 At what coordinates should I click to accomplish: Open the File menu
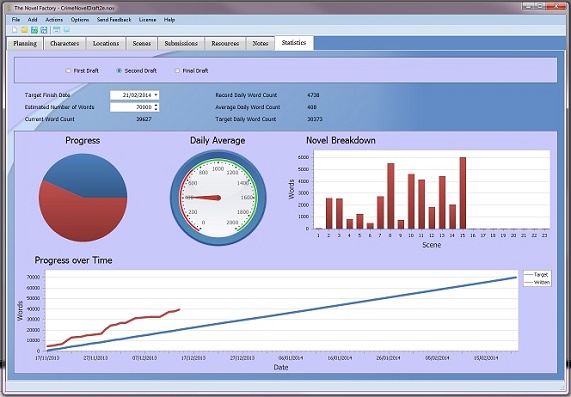pyautogui.click(x=16, y=20)
